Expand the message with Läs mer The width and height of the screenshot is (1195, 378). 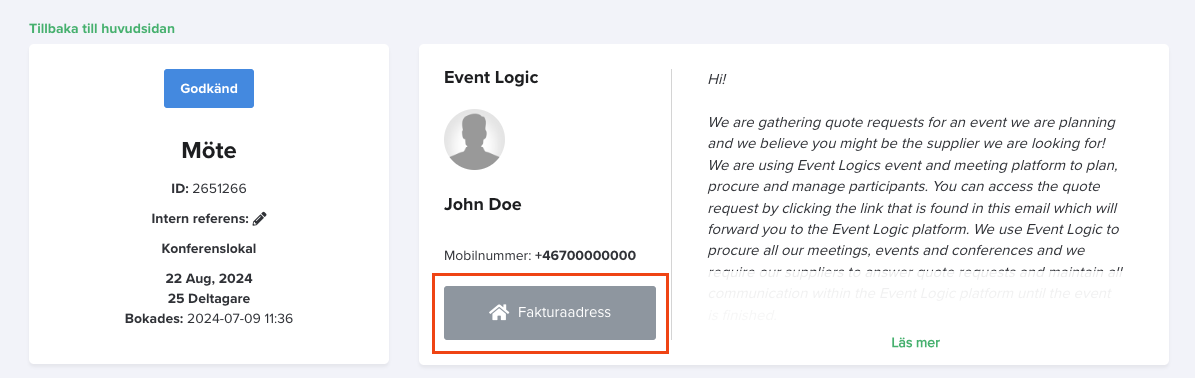tap(915, 343)
